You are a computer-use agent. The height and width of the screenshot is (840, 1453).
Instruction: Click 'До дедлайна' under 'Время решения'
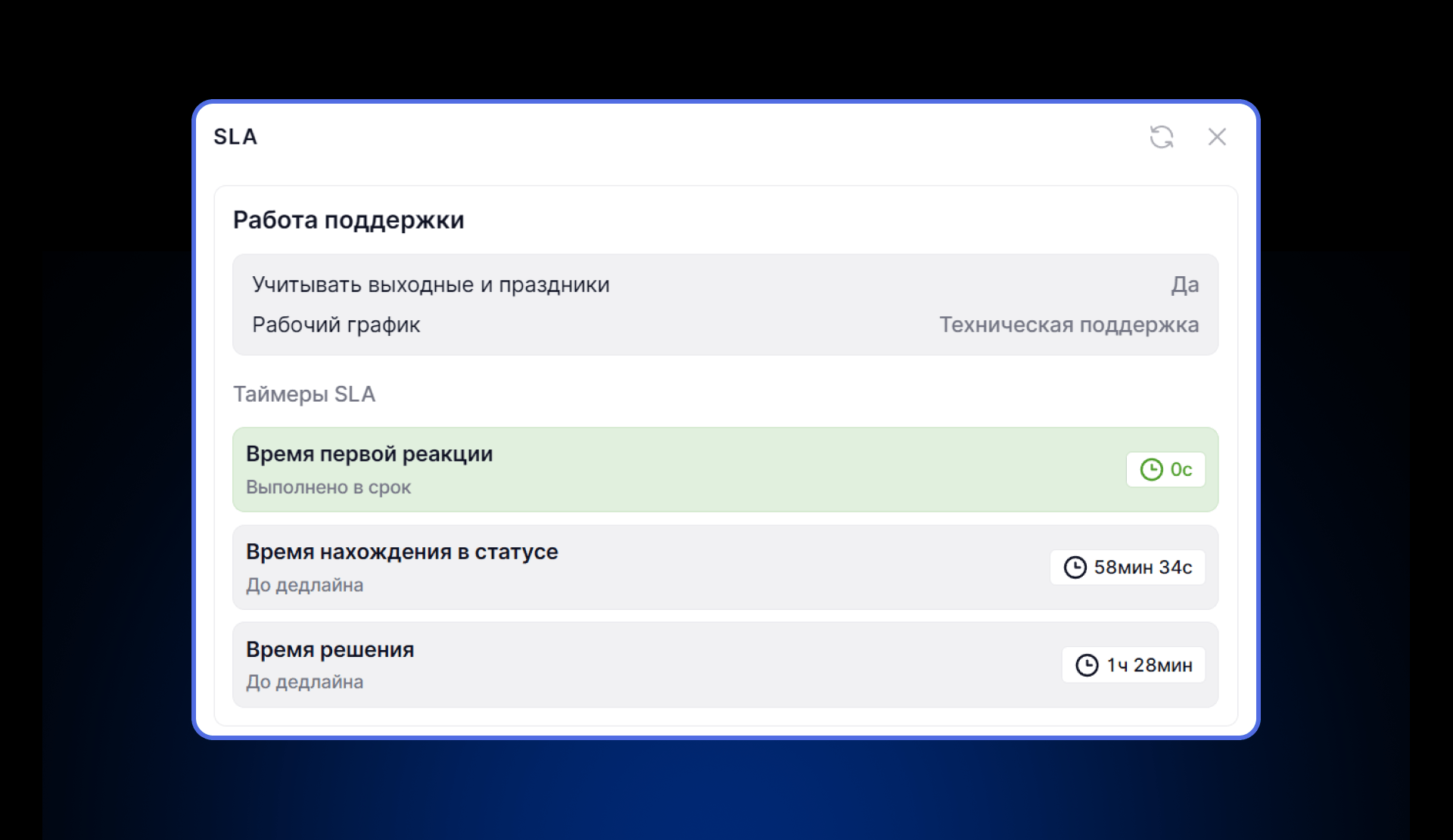(x=304, y=682)
